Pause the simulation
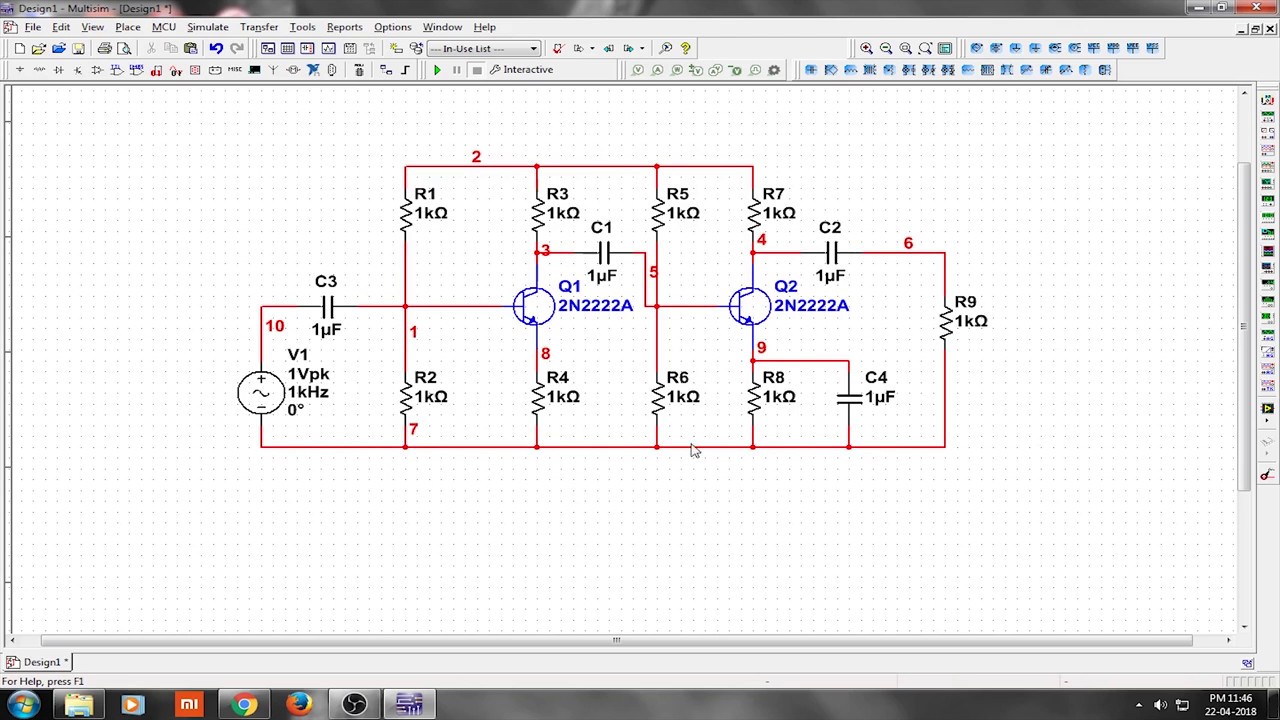The height and width of the screenshot is (720, 1280). click(457, 70)
